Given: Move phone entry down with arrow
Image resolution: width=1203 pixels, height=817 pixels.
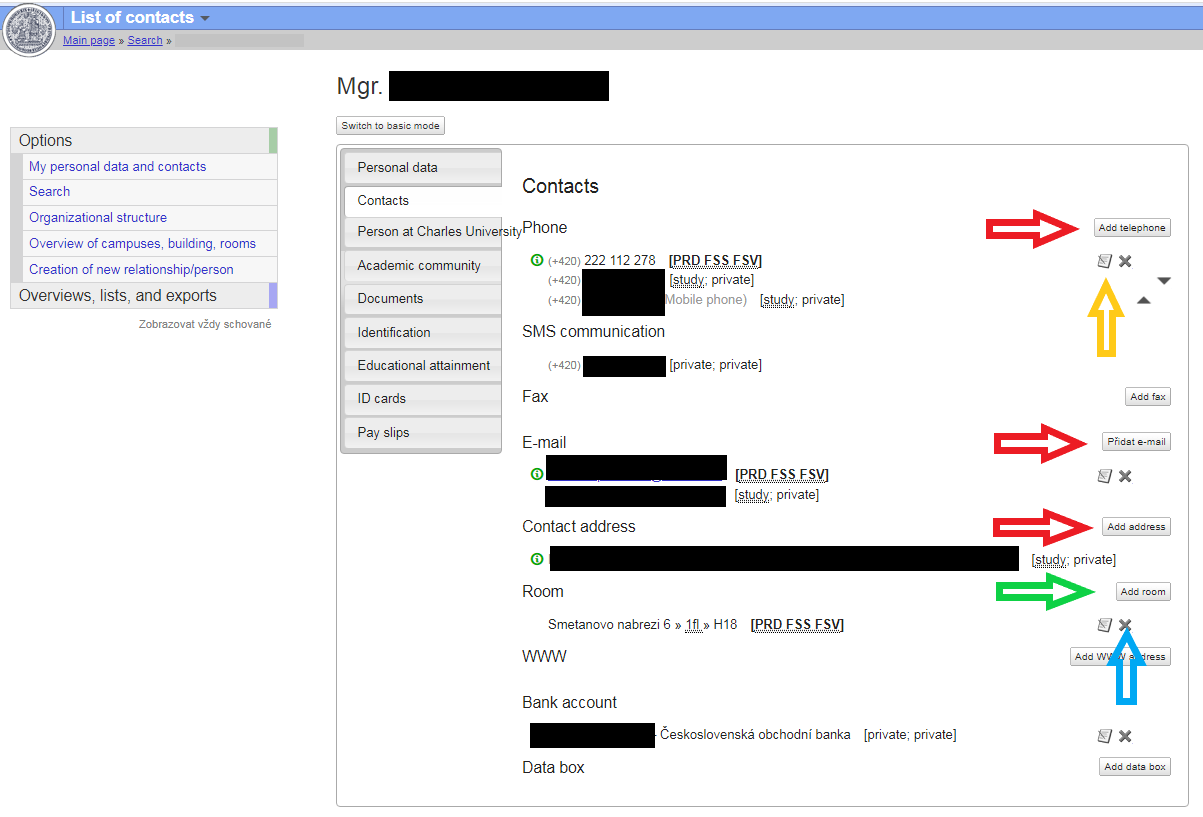Looking at the screenshot, I should pyautogui.click(x=1164, y=281).
